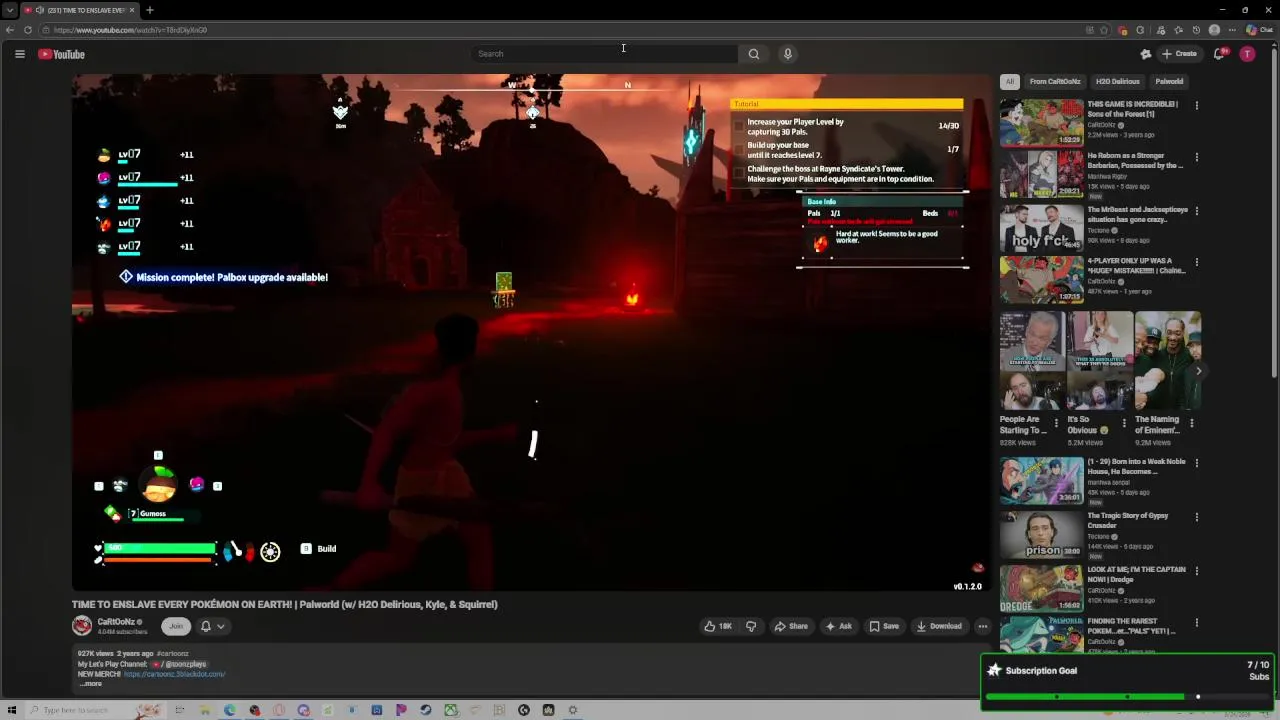Share this video

pos(791,626)
